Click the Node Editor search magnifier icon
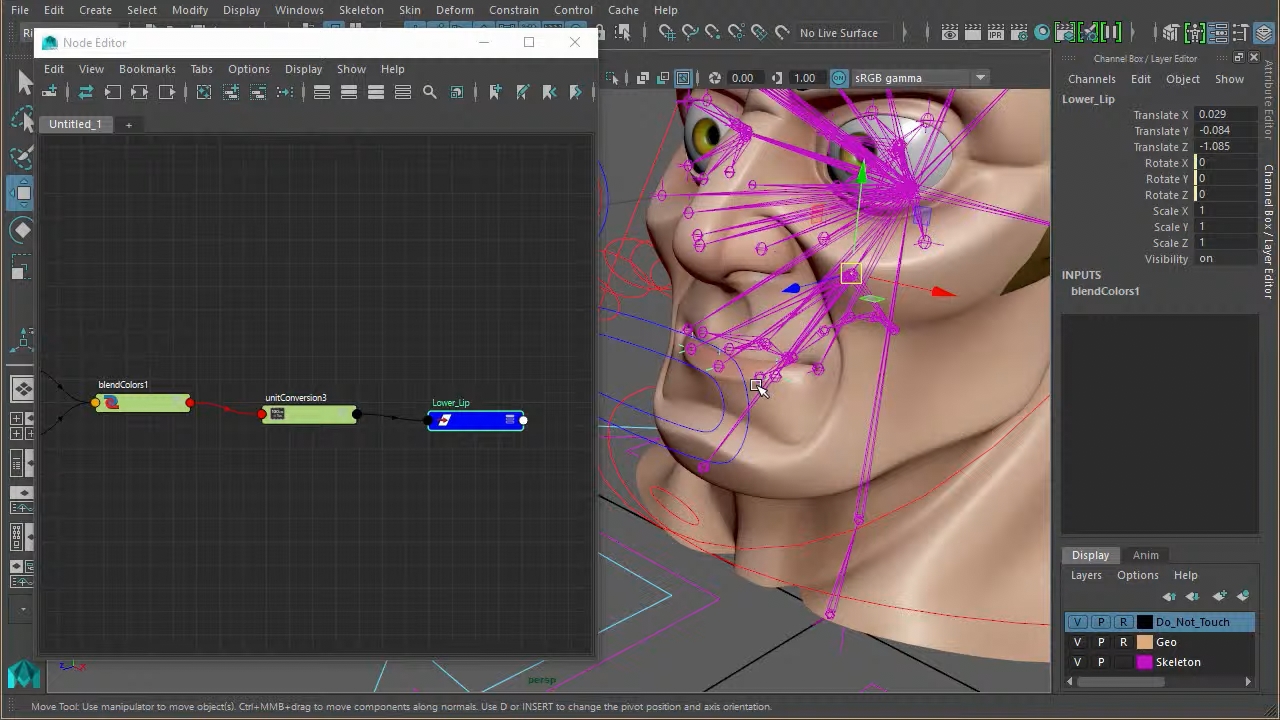The image size is (1280, 720). tap(430, 92)
